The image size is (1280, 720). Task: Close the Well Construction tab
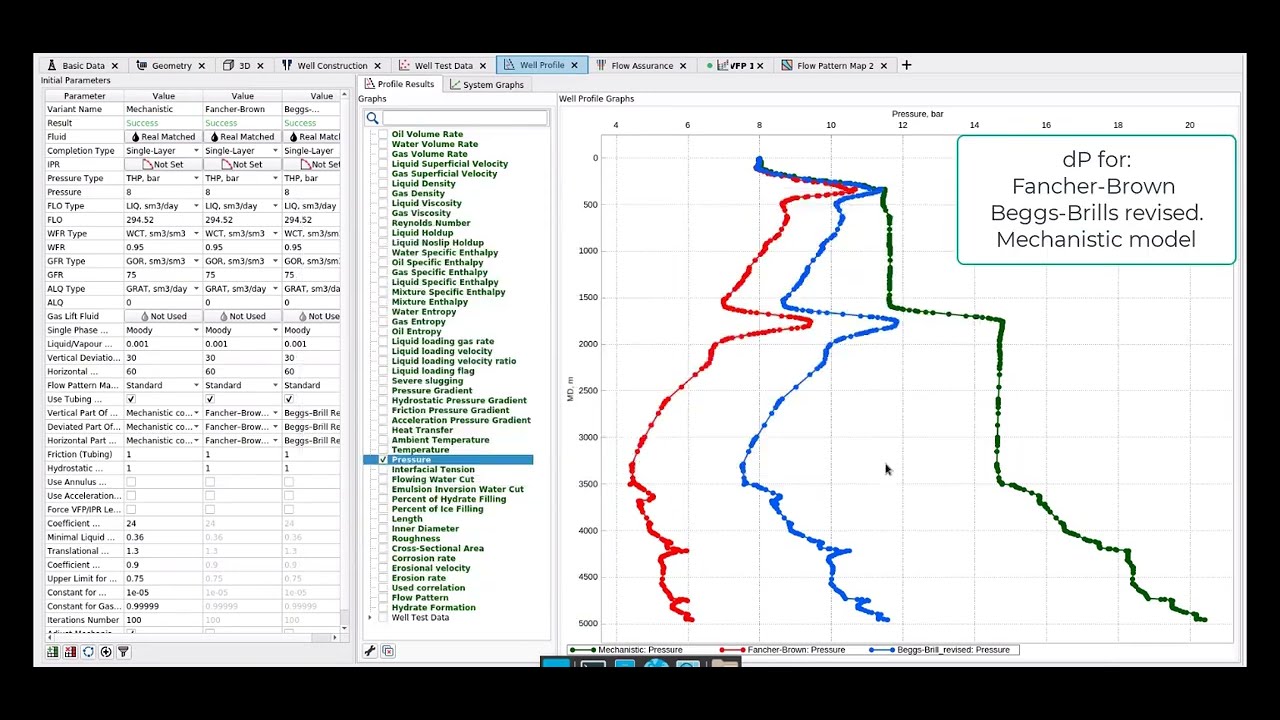tap(377, 66)
